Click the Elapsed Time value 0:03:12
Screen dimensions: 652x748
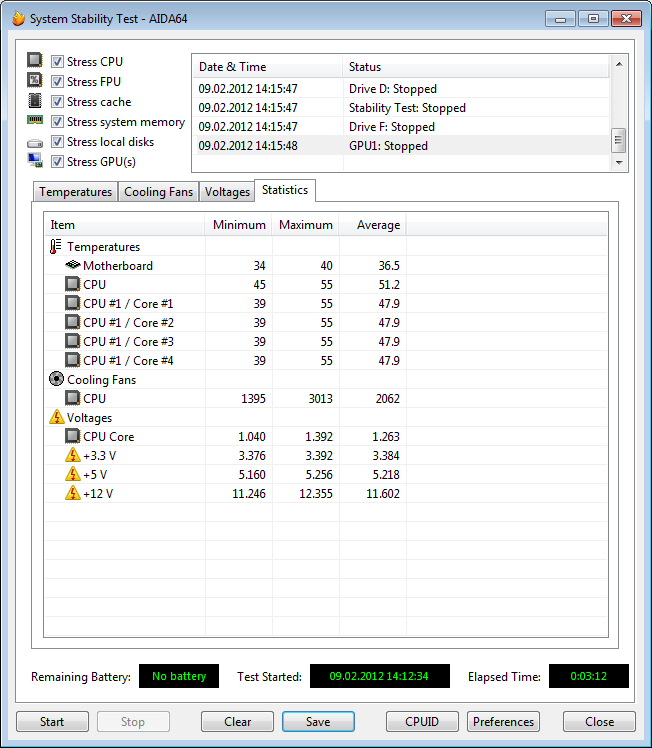click(x=589, y=676)
